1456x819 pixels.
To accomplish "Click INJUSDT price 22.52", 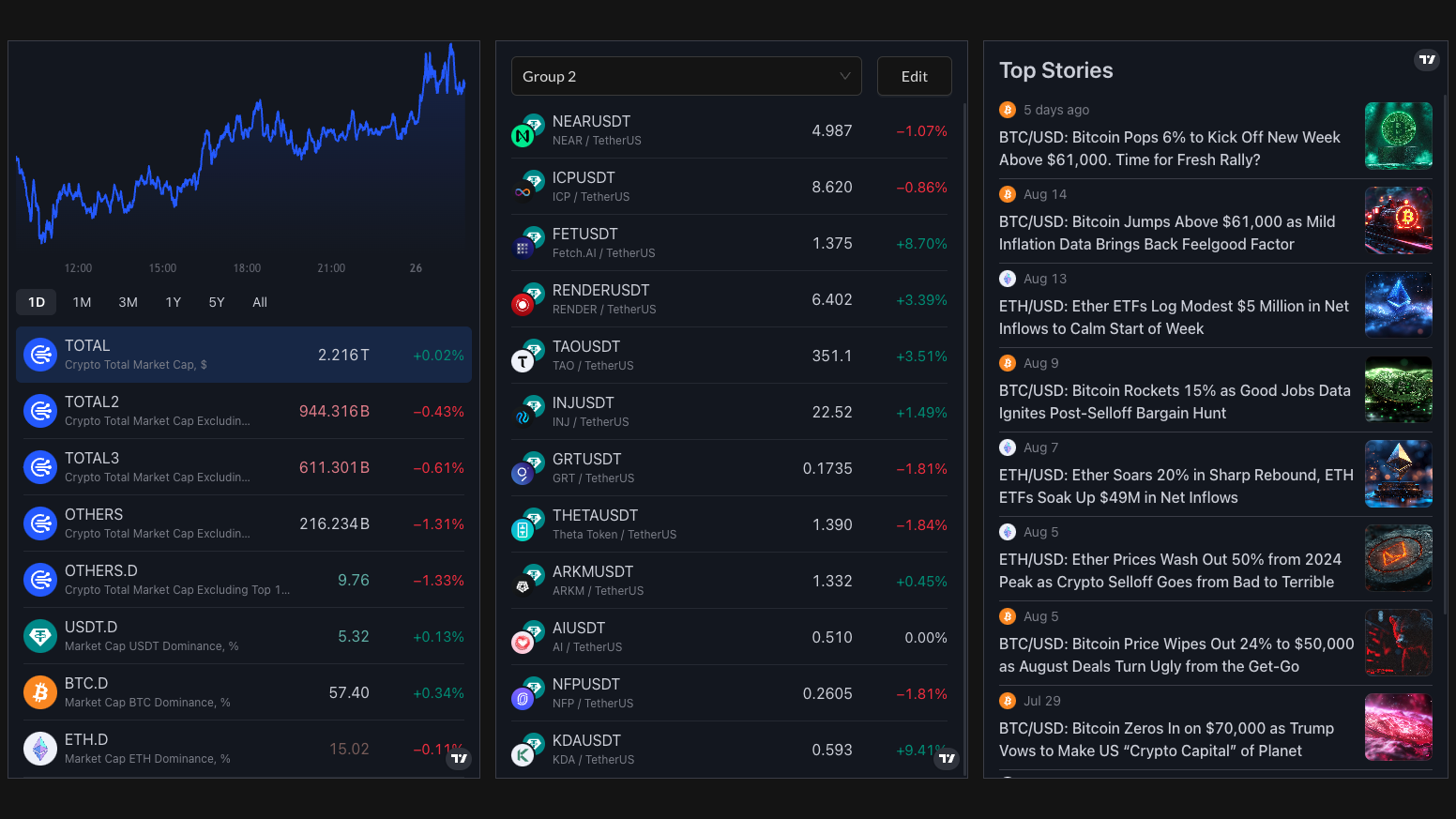I will coord(832,412).
